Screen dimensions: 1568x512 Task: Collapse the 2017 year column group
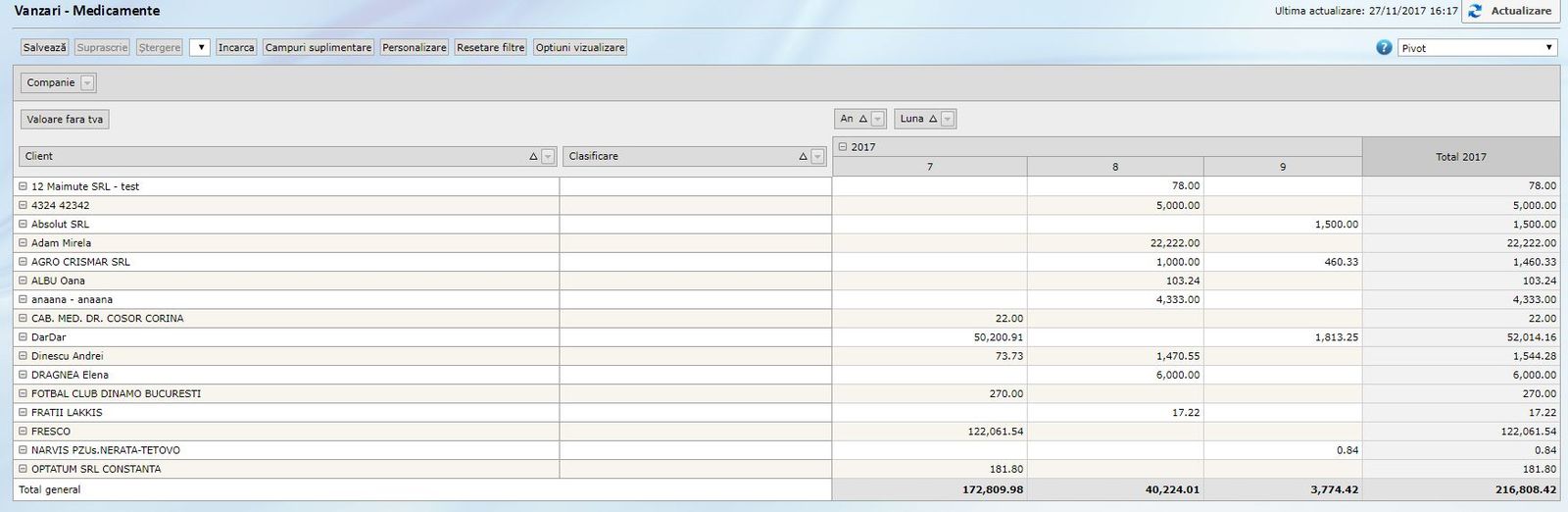coord(842,147)
